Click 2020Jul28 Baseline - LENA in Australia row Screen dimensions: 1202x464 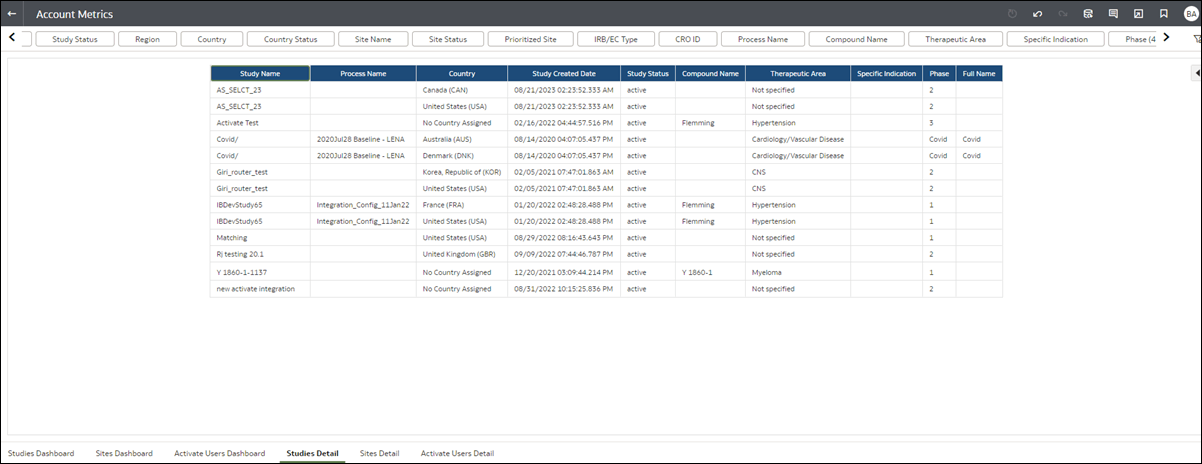pos(363,139)
